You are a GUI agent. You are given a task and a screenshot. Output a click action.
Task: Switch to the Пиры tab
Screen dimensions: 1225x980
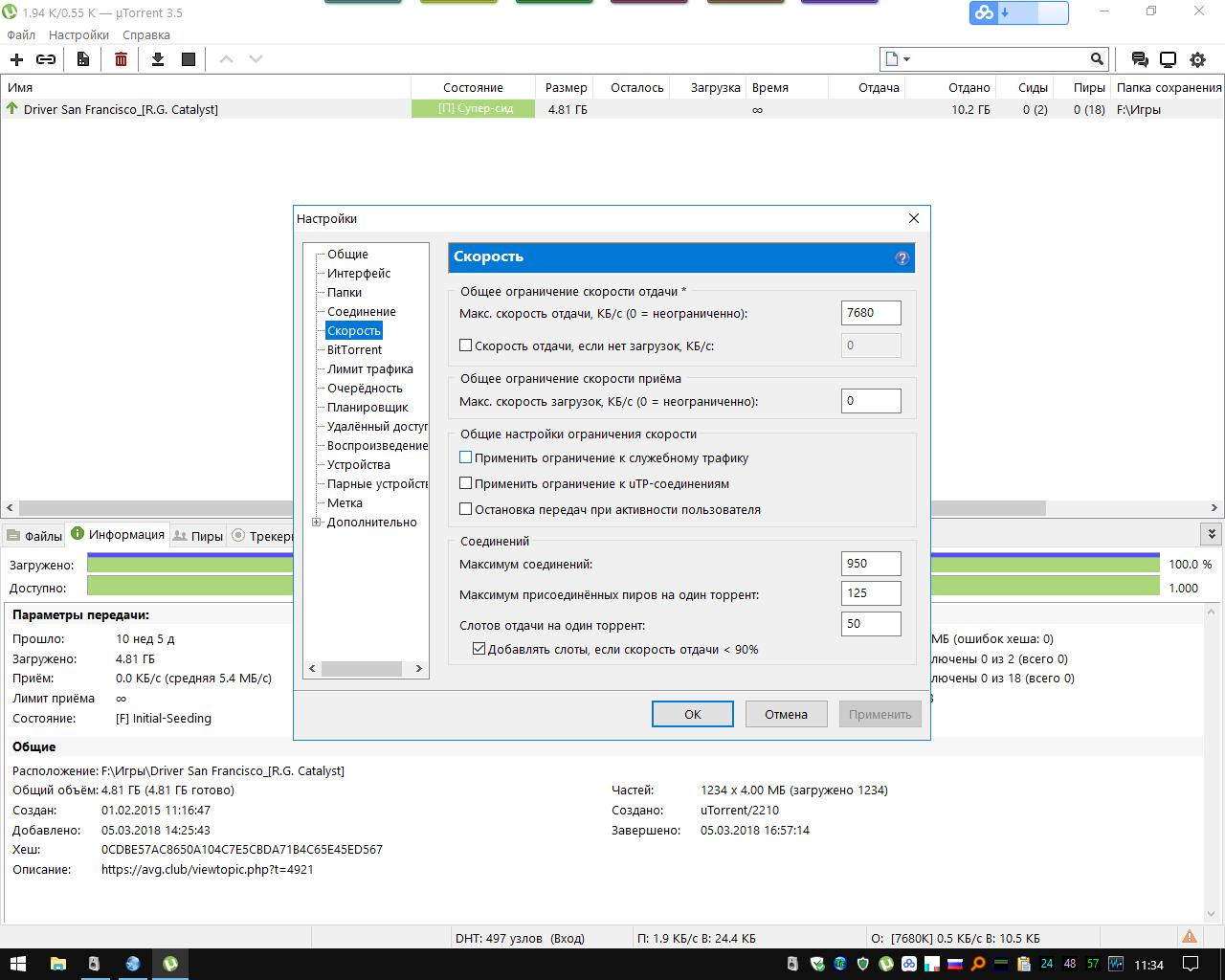tap(197, 536)
